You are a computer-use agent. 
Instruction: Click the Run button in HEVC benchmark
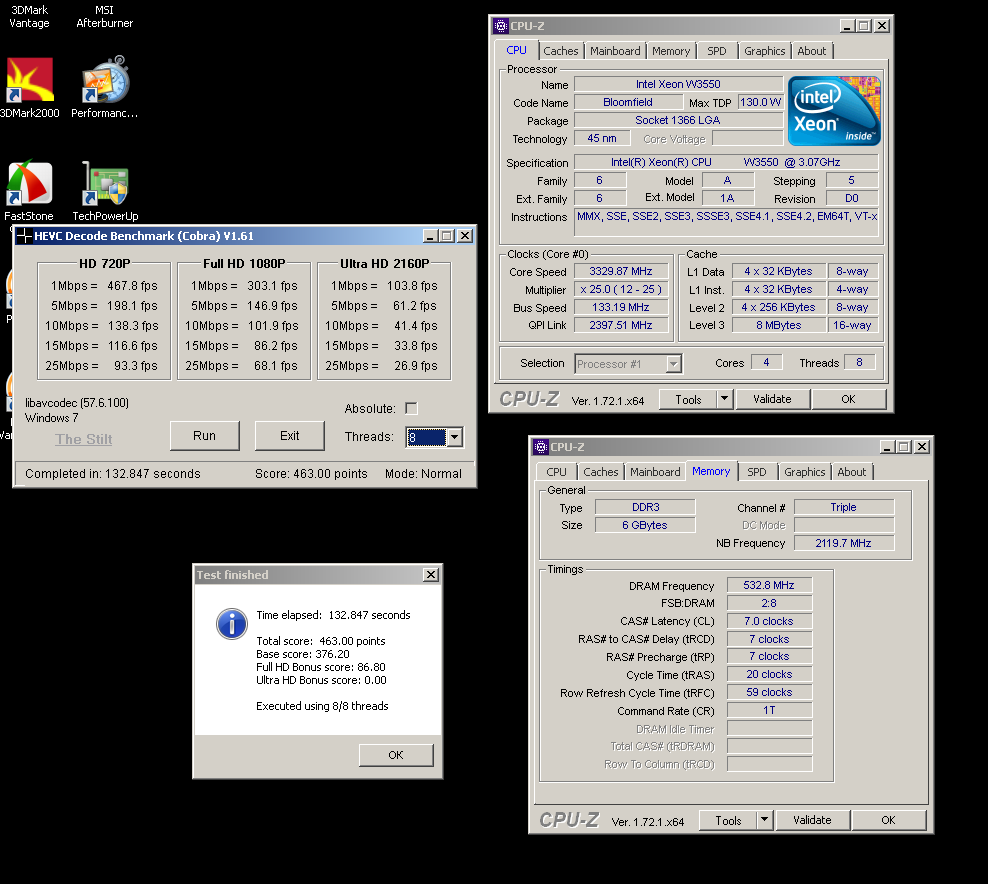click(204, 435)
